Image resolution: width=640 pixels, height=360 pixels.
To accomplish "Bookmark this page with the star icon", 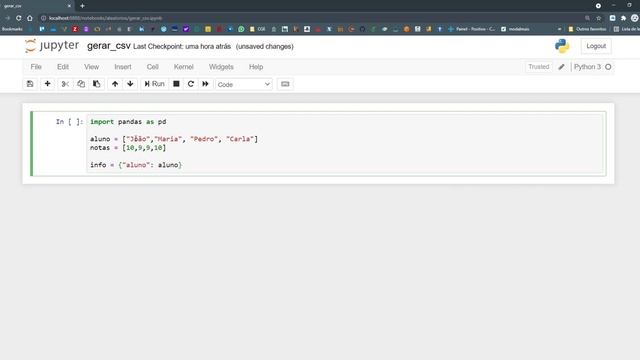I will pos(599,18).
